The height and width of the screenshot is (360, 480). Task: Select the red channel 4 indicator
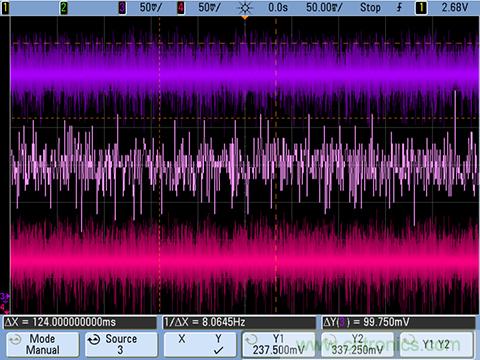point(181,8)
